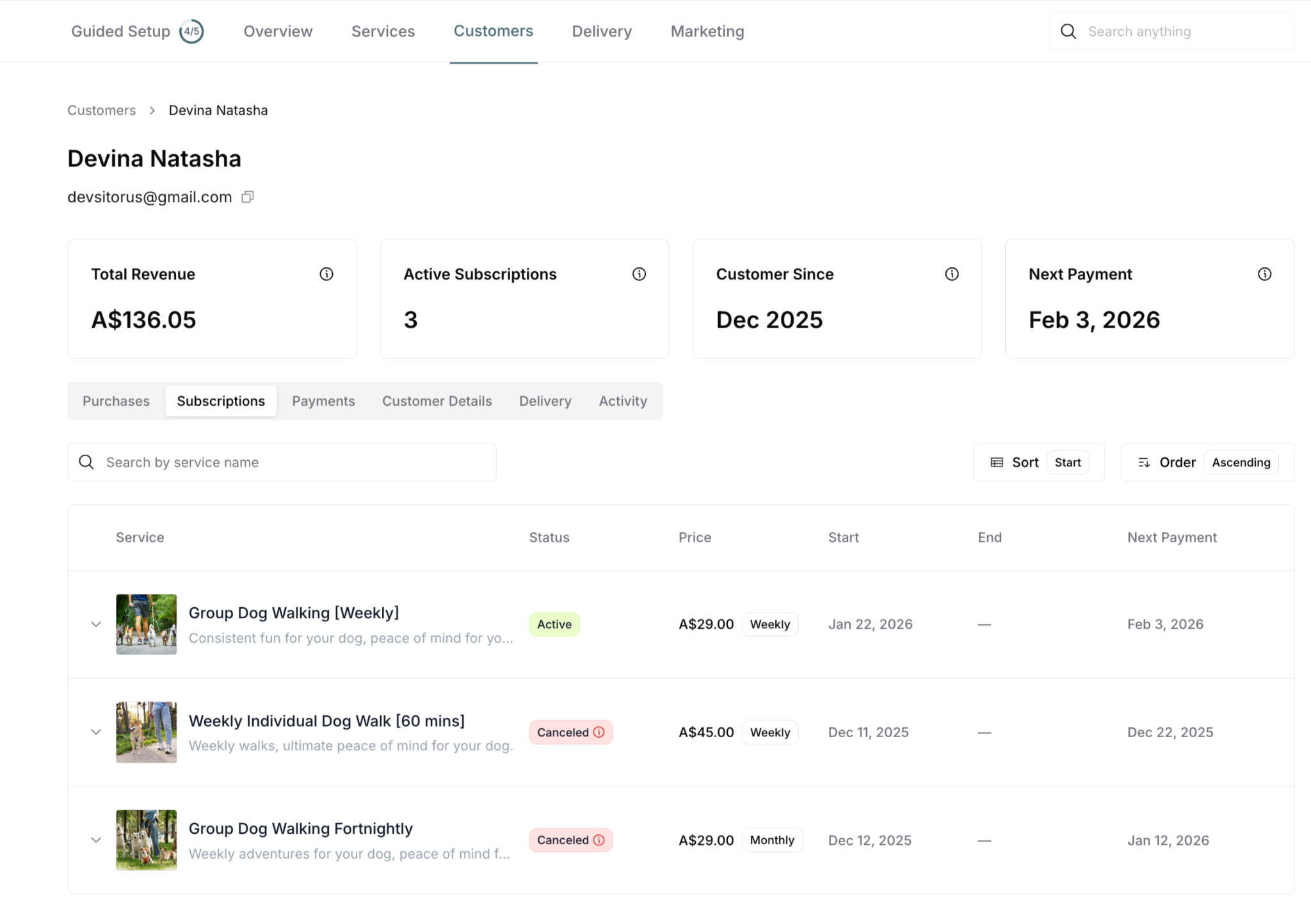The width and height of the screenshot is (1311, 924).
Task: Click Guided Setup 4/5 progress ring
Action: click(191, 31)
